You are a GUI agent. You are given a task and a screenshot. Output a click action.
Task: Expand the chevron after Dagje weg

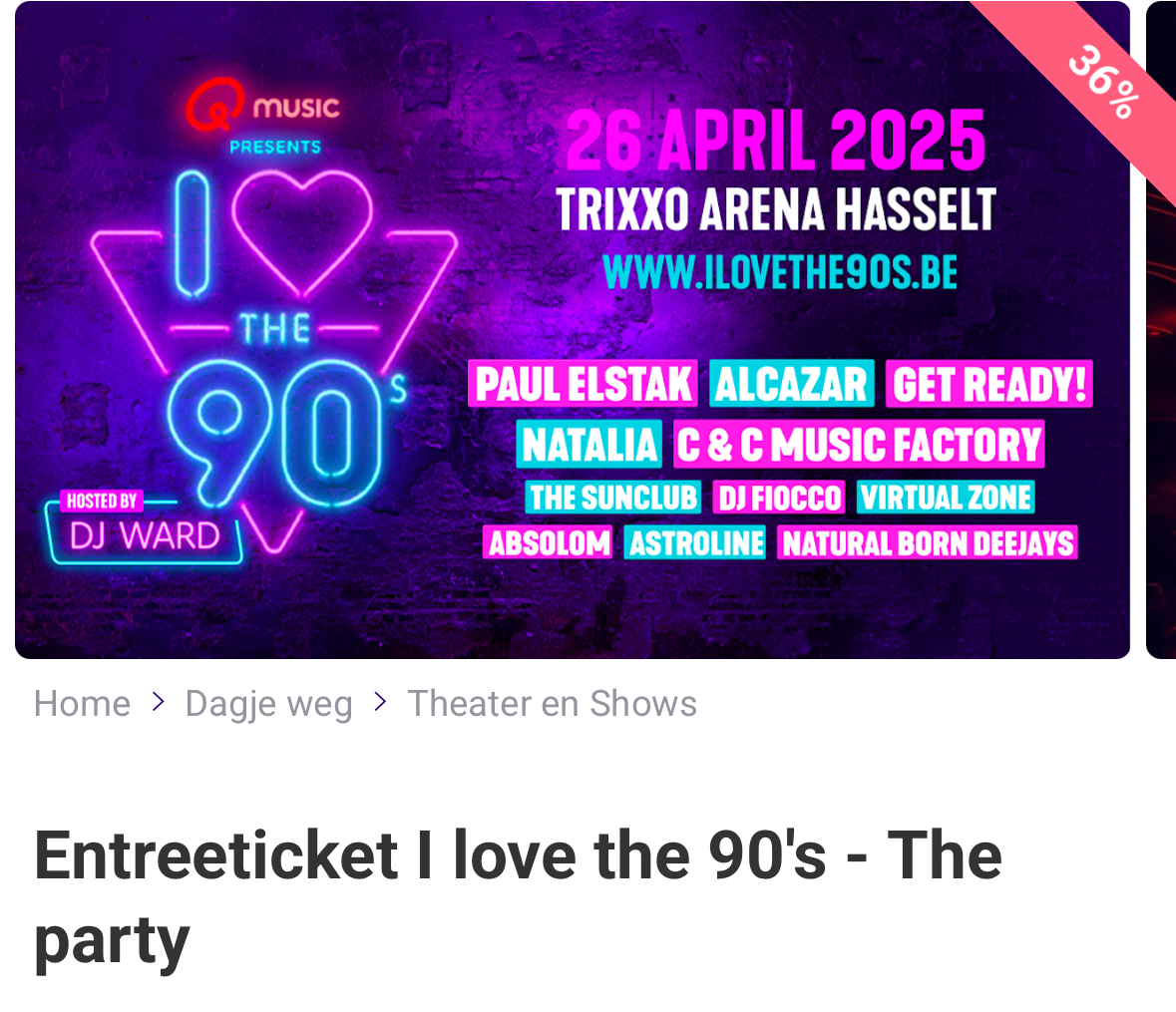tap(379, 702)
